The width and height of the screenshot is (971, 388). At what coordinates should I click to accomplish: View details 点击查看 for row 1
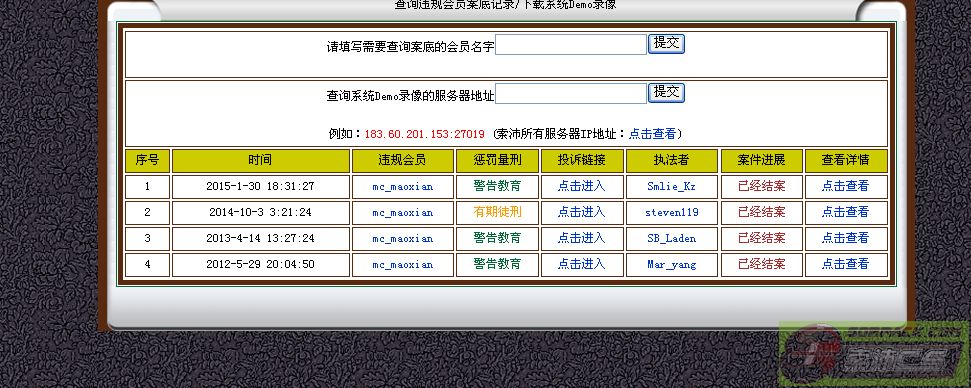tap(845, 186)
